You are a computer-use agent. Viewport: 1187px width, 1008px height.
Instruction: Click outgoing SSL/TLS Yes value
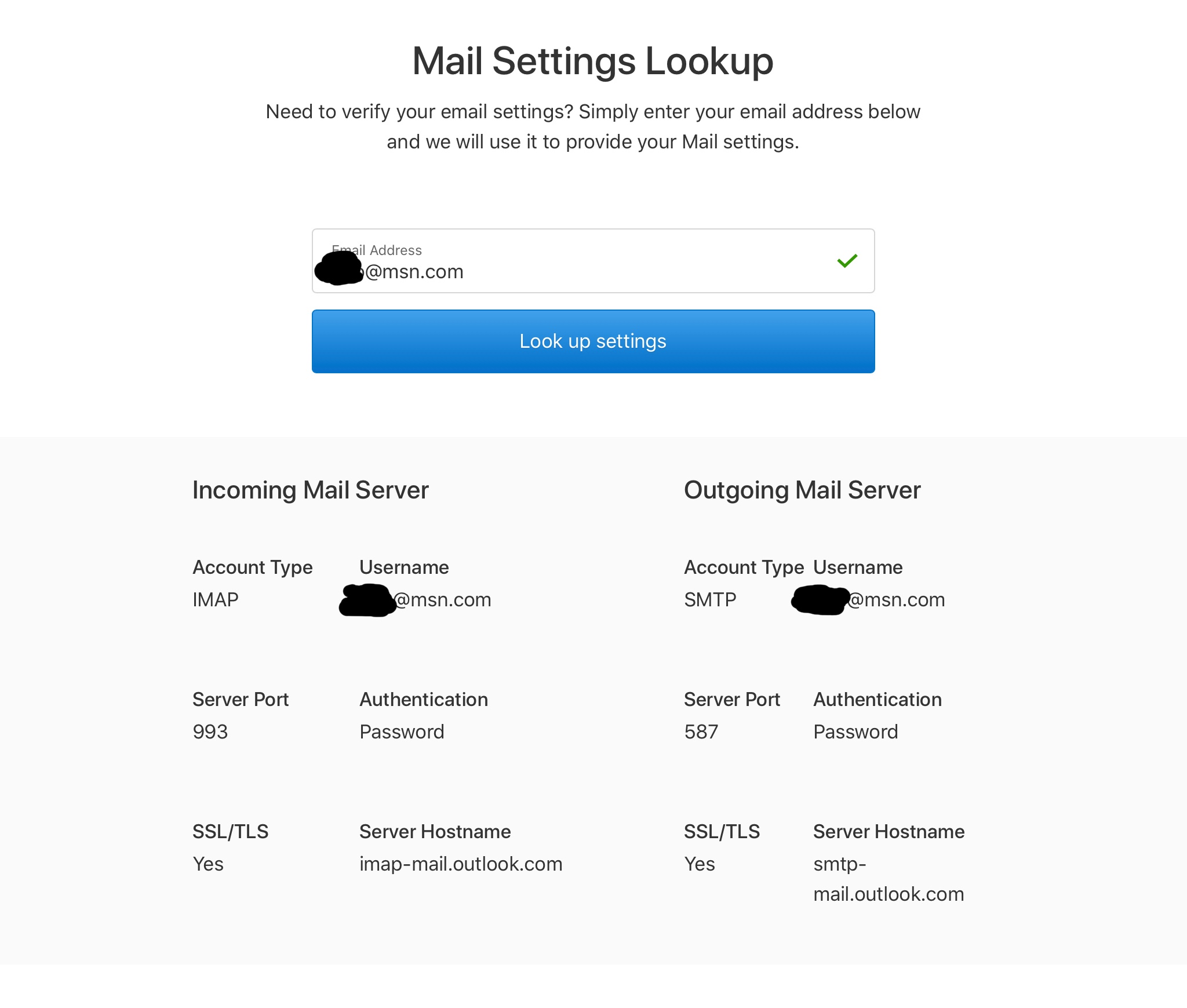point(699,864)
